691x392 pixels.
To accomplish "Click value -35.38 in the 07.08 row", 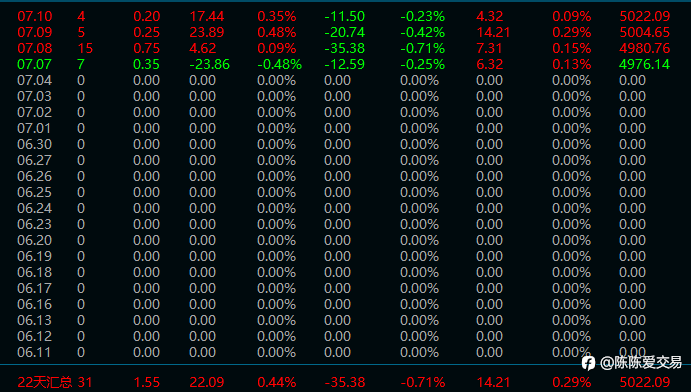I will pos(345,48).
